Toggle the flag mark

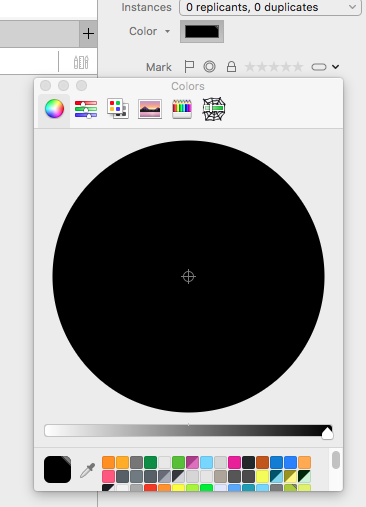[x=189, y=67]
